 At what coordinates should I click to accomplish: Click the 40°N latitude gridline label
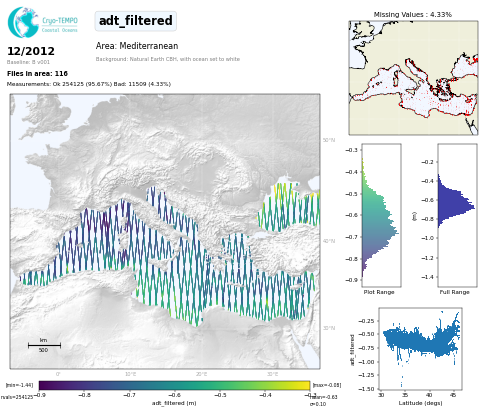coord(329,241)
